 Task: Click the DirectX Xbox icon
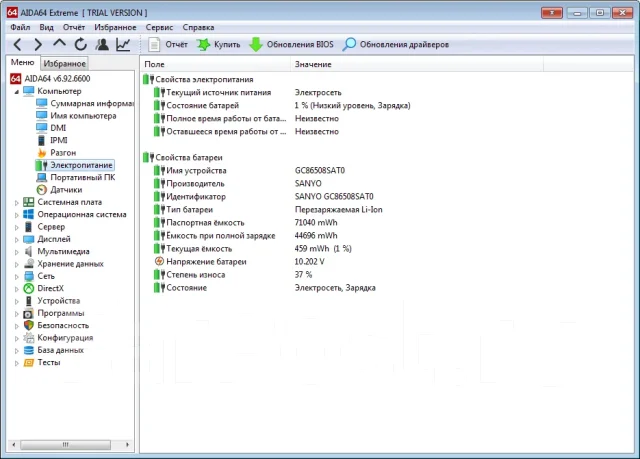[29, 288]
